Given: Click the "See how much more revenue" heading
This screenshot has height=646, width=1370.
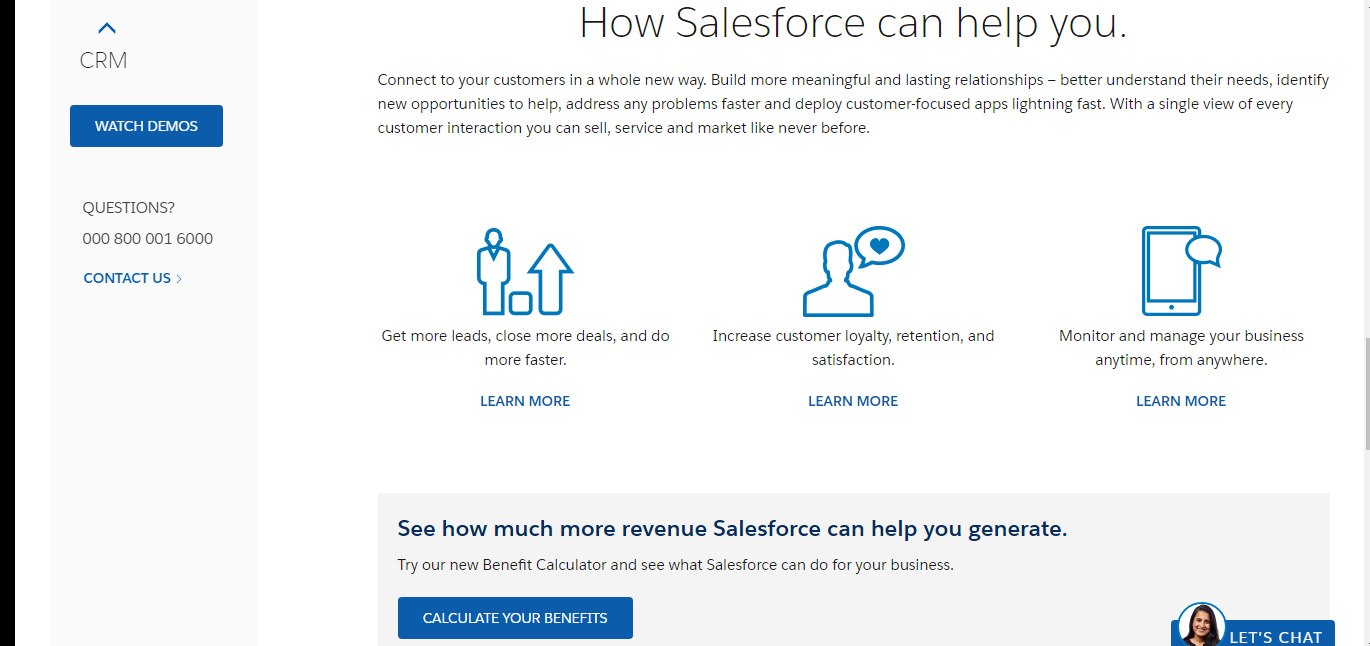Looking at the screenshot, I should point(732,528).
